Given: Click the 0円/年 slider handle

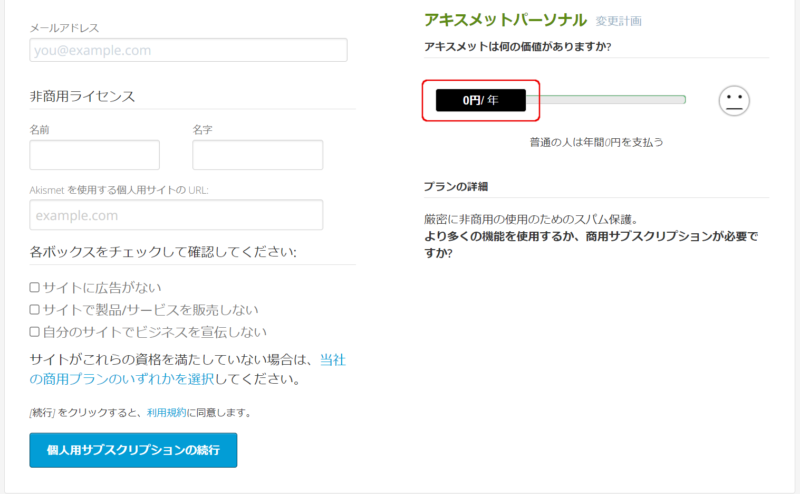Looking at the screenshot, I should point(481,100).
